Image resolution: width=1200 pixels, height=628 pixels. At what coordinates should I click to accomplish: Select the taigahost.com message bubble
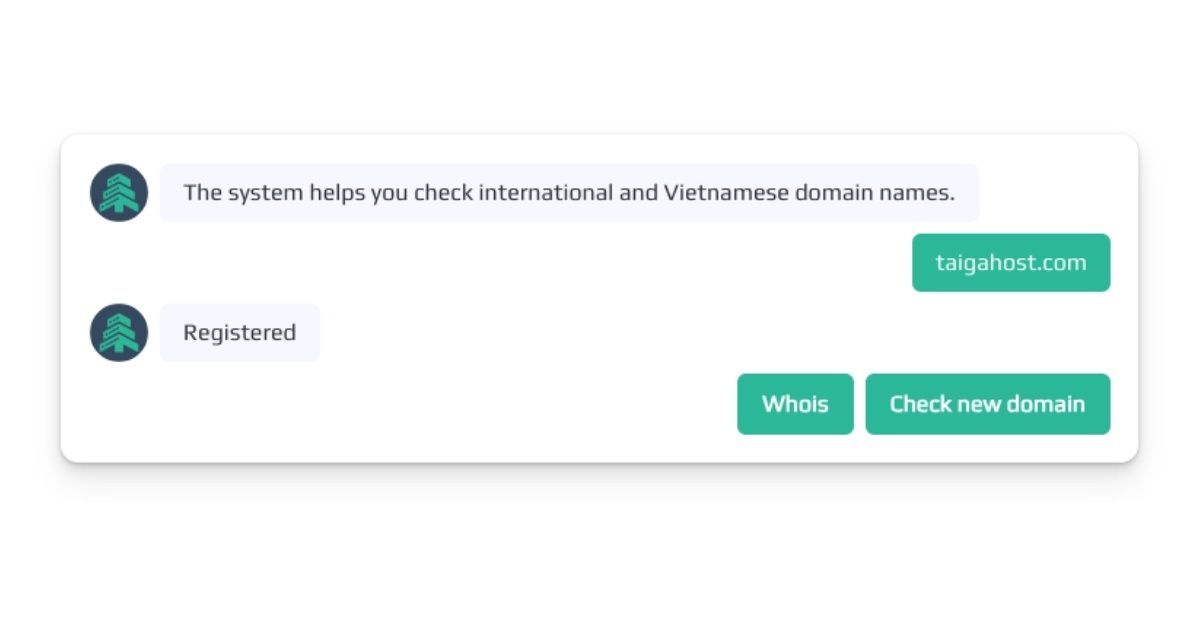coord(1010,263)
